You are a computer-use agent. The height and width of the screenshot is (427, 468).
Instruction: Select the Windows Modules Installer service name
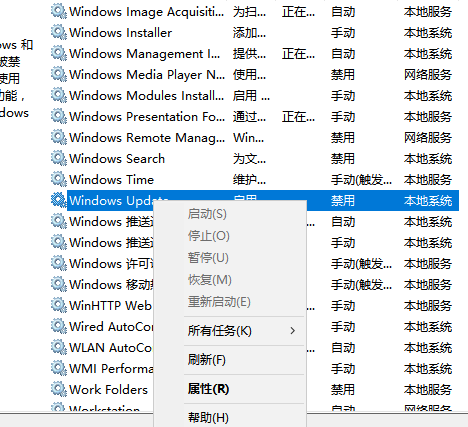click(x=146, y=96)
